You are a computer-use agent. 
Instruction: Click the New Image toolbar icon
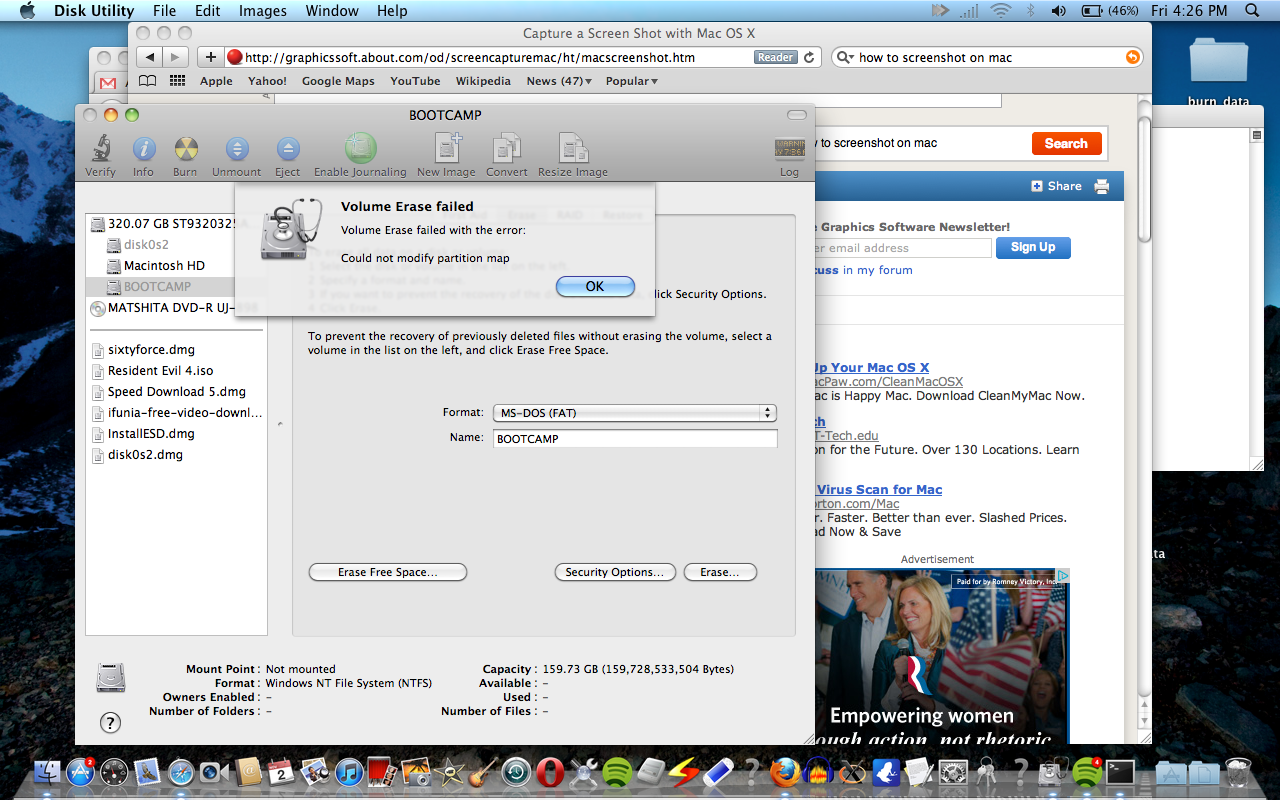tap(446, 148)
